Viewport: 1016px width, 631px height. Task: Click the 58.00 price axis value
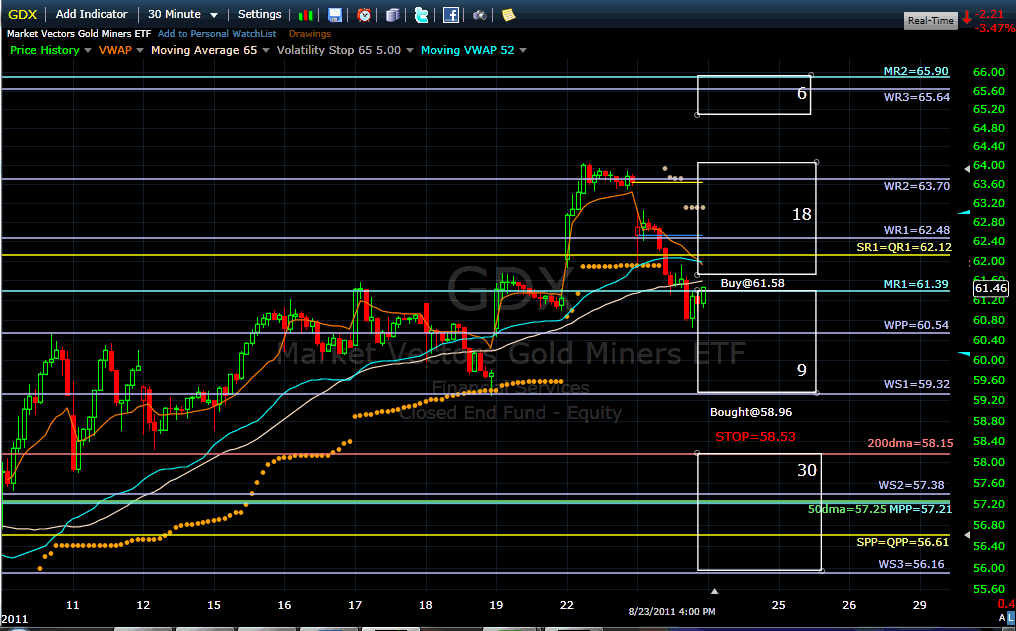(x=989, y=462)
